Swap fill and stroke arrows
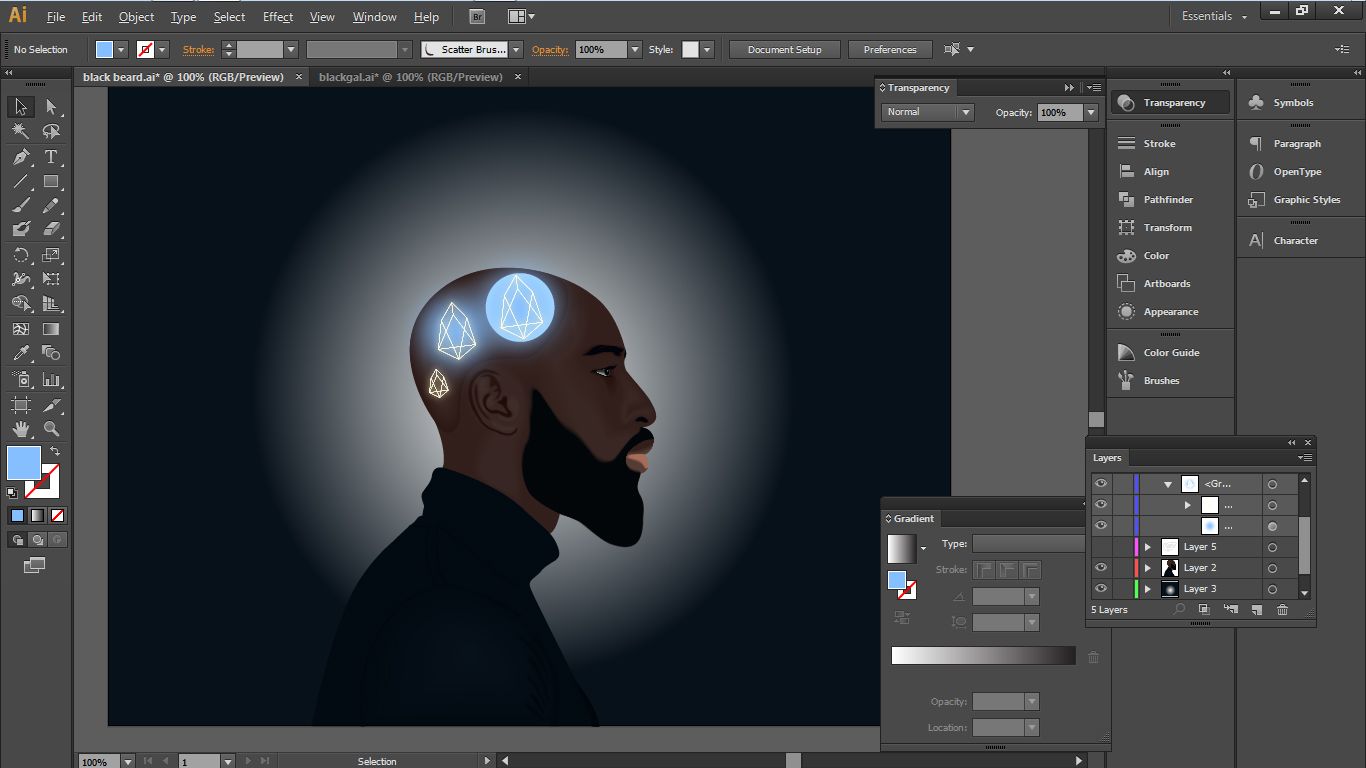 coord(55,452)
